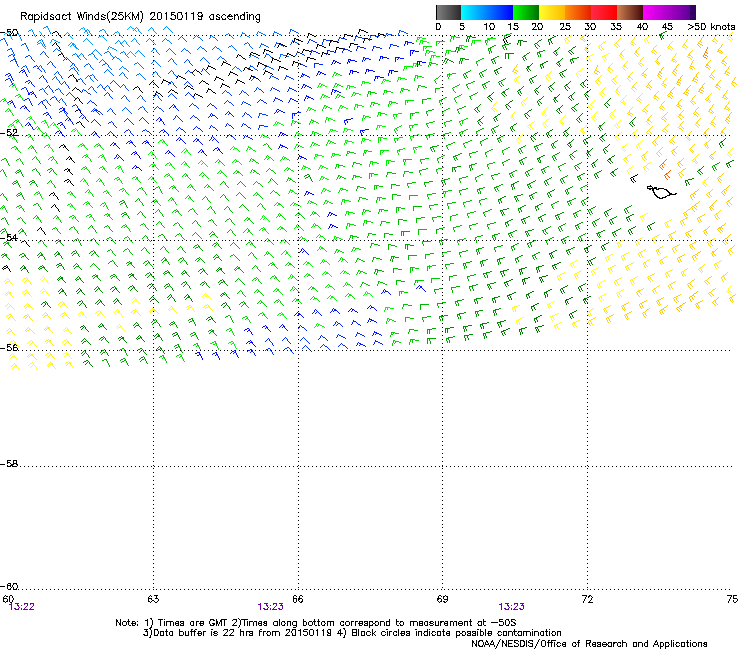Click the latitude label '-58'
Image resolution: width=740 pixels, height=650 pixels.
pos(9,464)
